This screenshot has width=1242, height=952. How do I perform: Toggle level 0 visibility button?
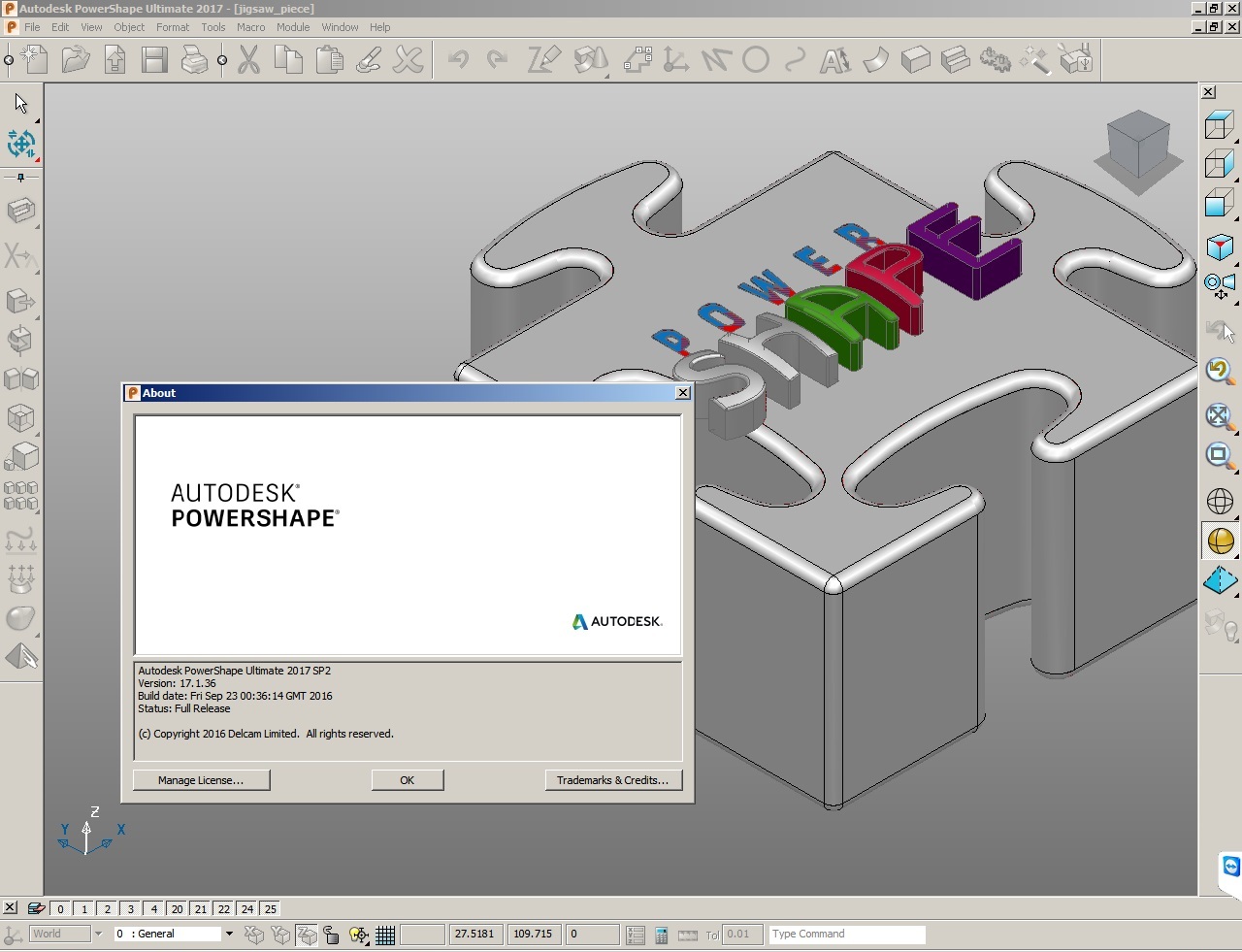[60, 909]
